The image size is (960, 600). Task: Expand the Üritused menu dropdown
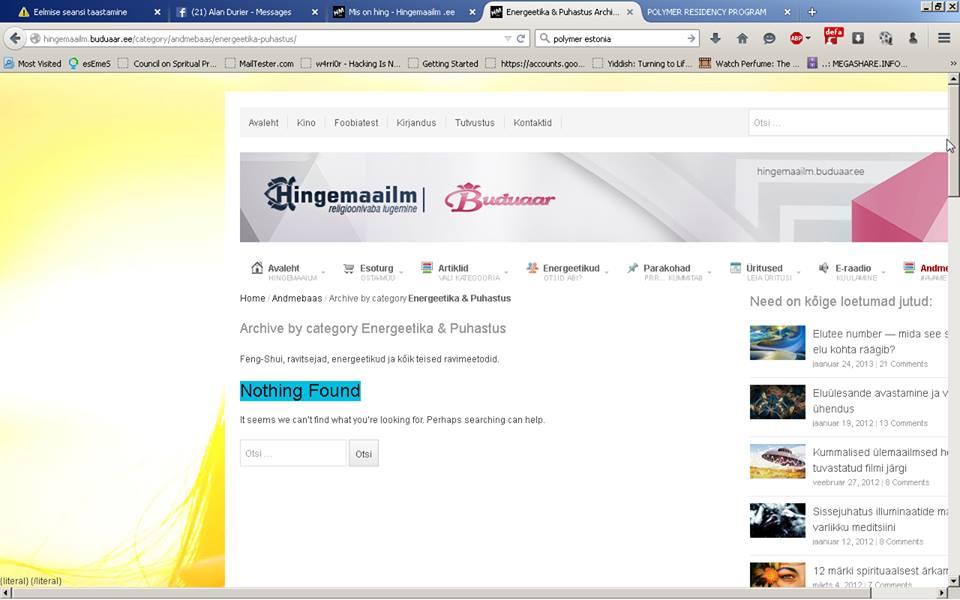click(798, 272)
